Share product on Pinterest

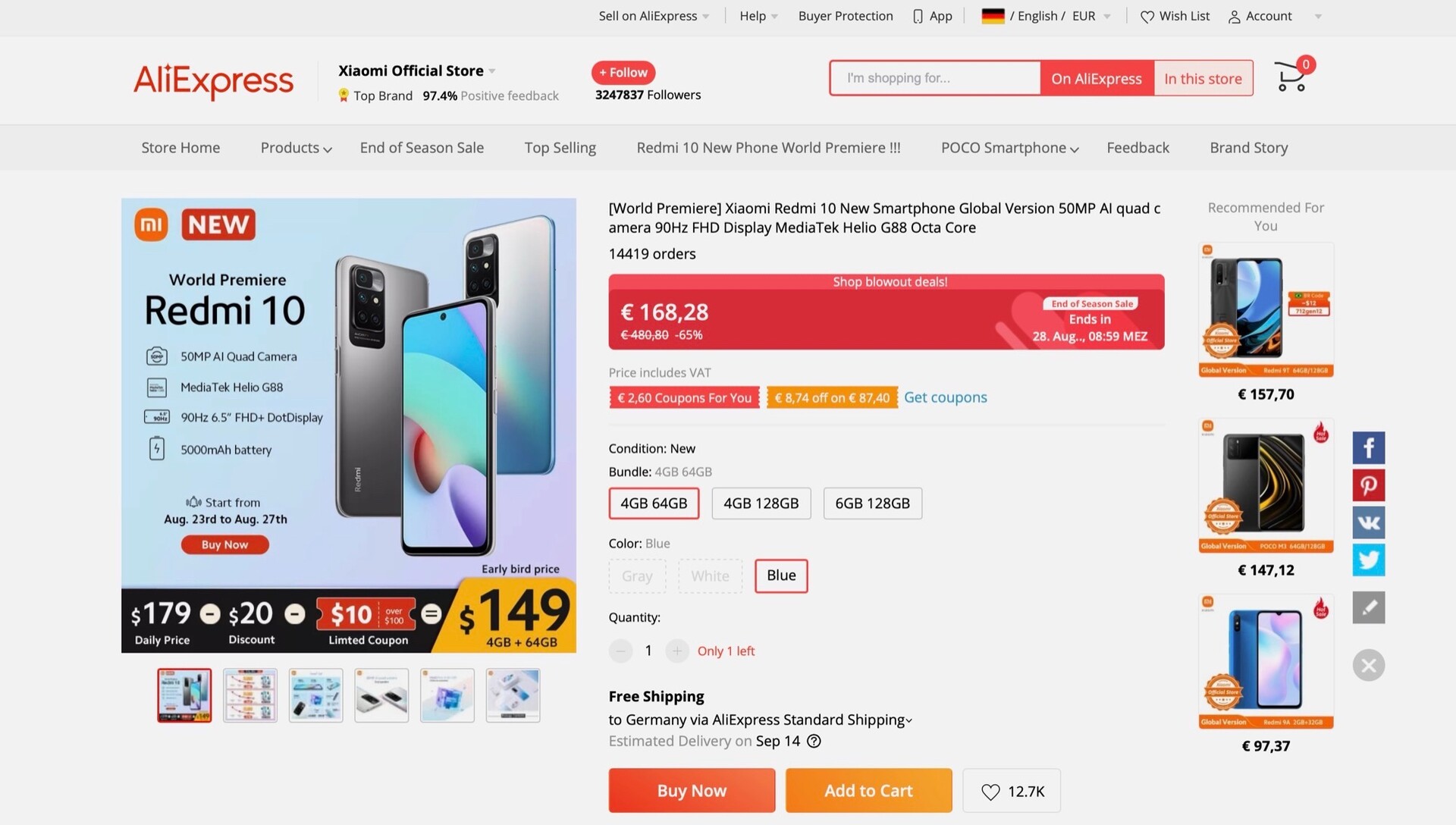(1368, 485)
